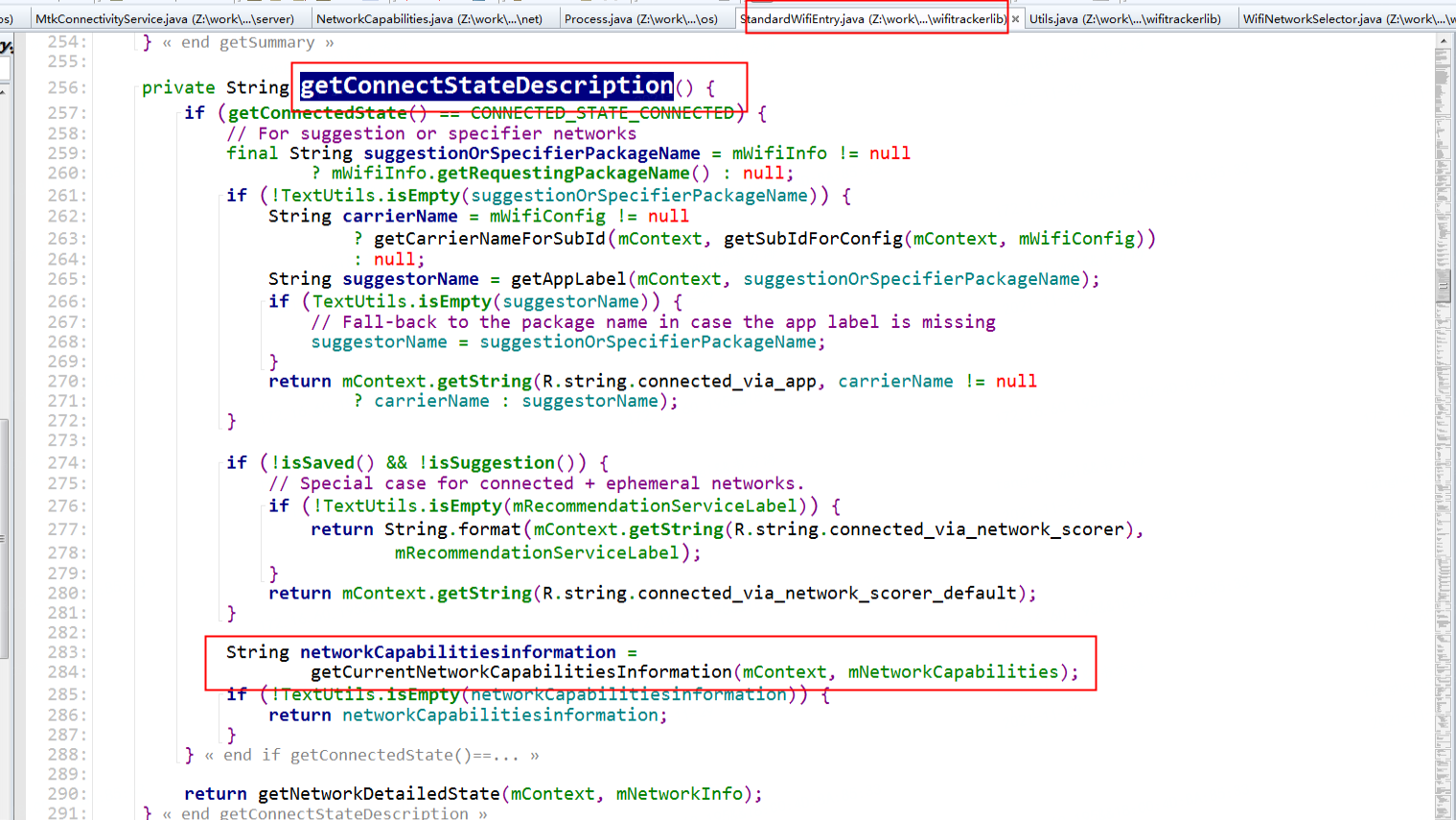Screen dimensions: 1456x820
Task: Click the 'private' keyword on line 256
Action: tap(178, 87)
